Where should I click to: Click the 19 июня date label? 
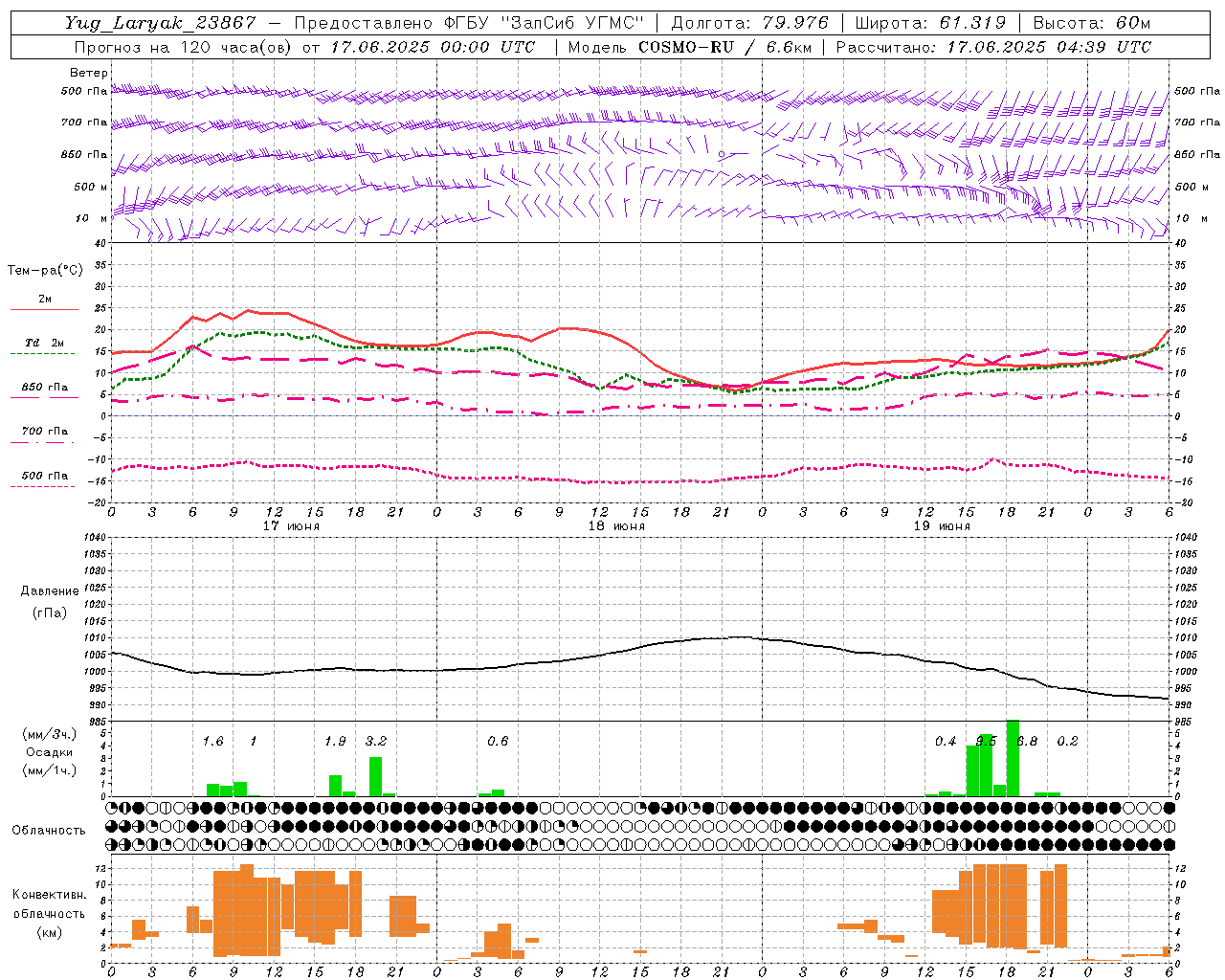coord(942,526)
